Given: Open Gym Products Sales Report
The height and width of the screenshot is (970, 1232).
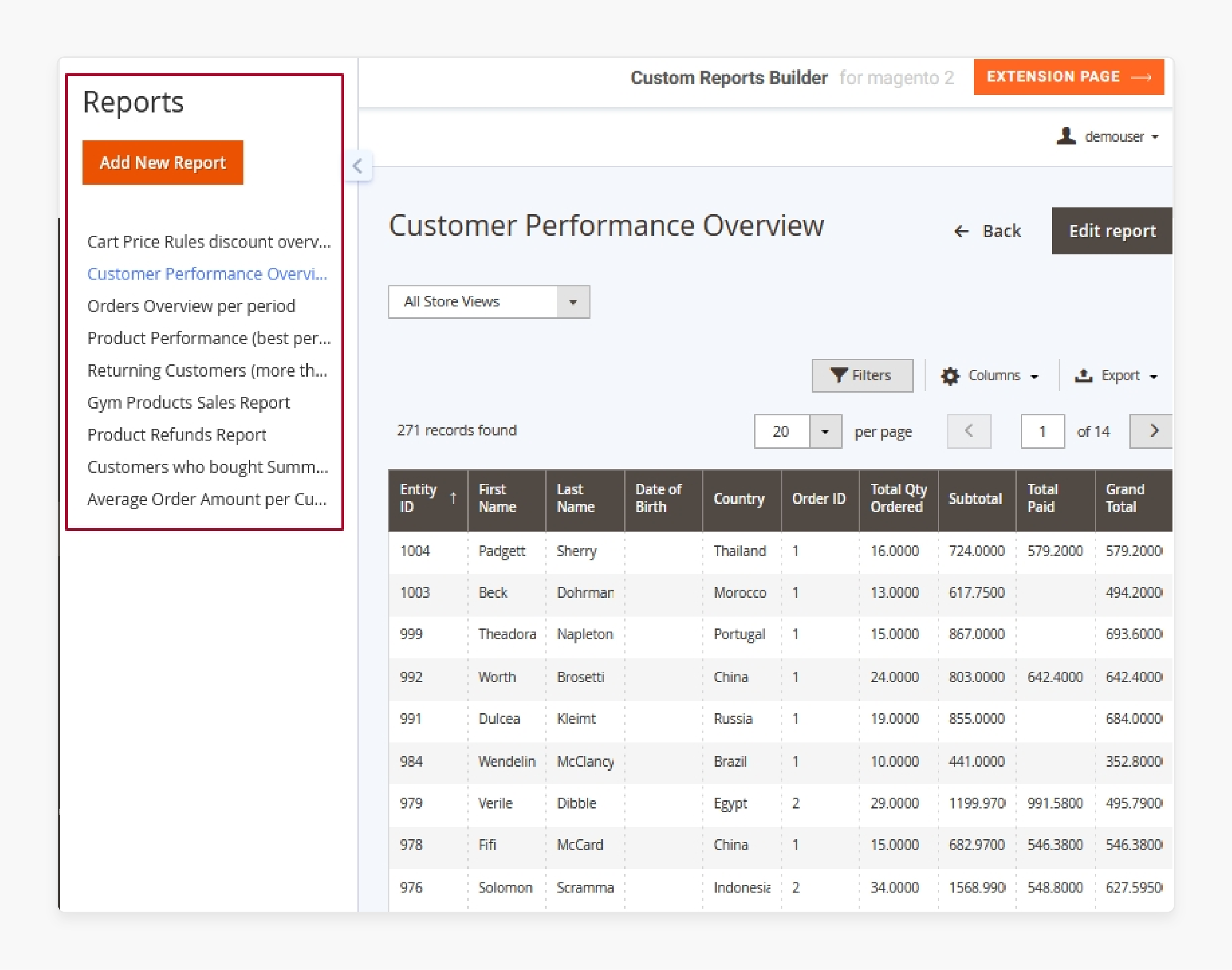Looking at the screenshot, I should click(x=188, y=402).
